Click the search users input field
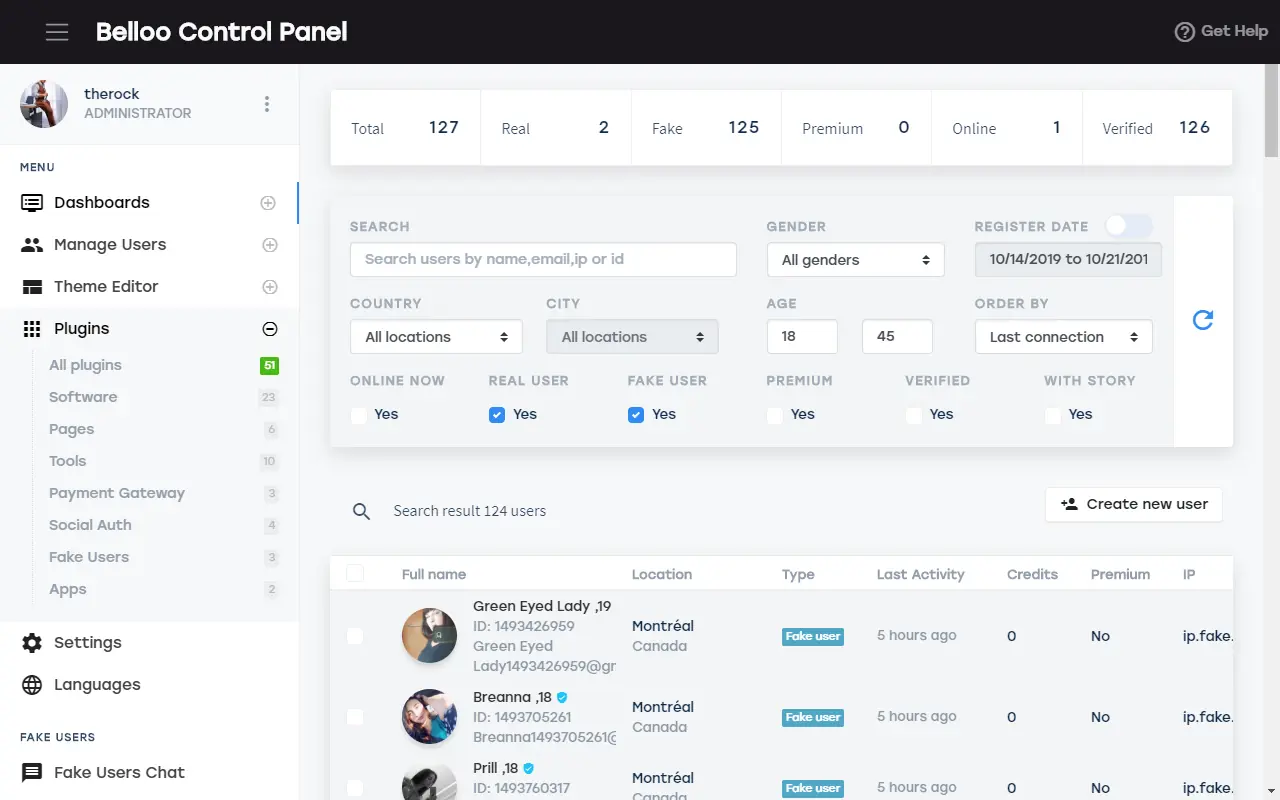Screen dimensions: 1280x800 pos(543,259)
